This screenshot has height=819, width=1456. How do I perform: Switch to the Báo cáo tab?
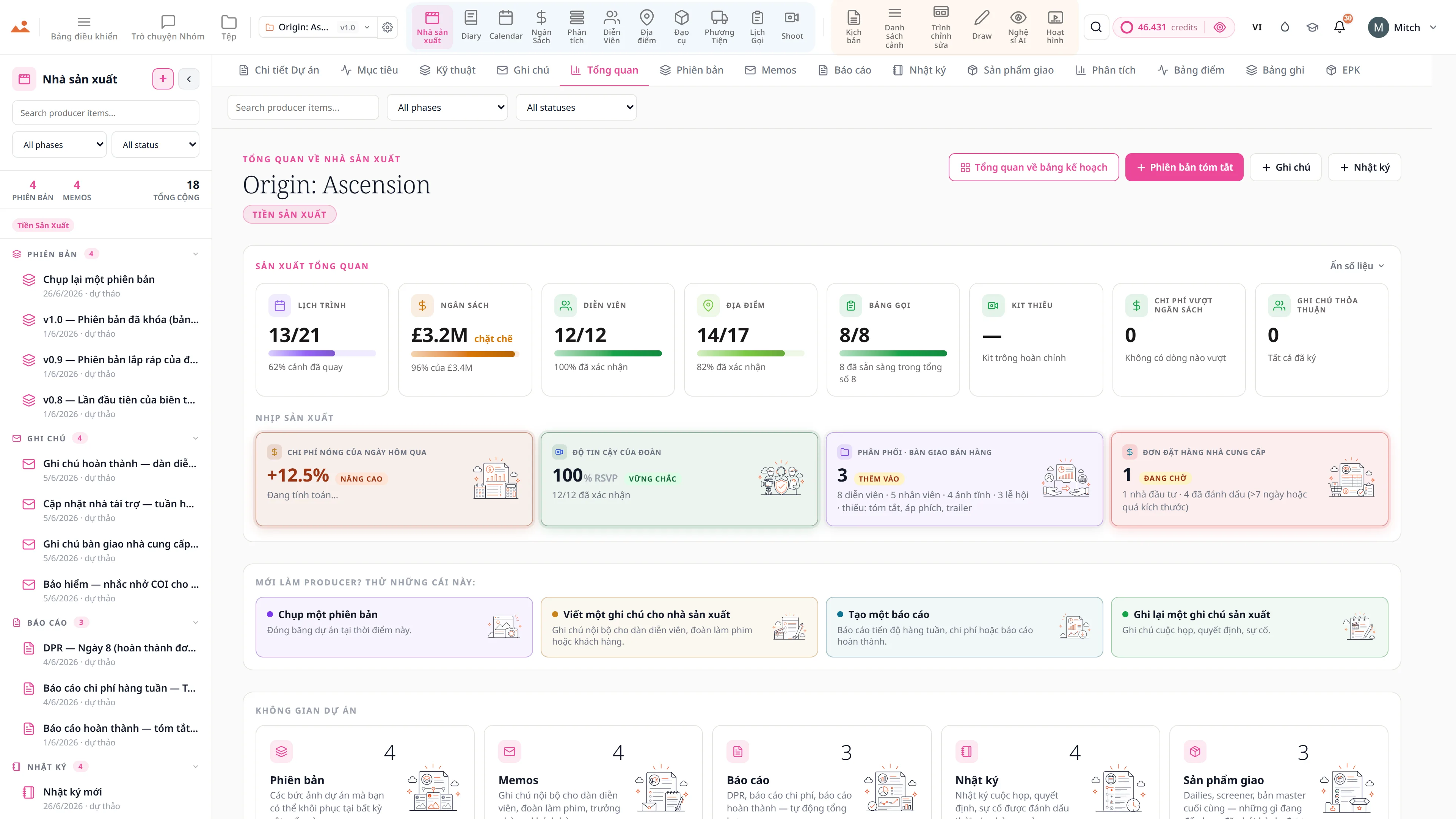click(844, 70)
